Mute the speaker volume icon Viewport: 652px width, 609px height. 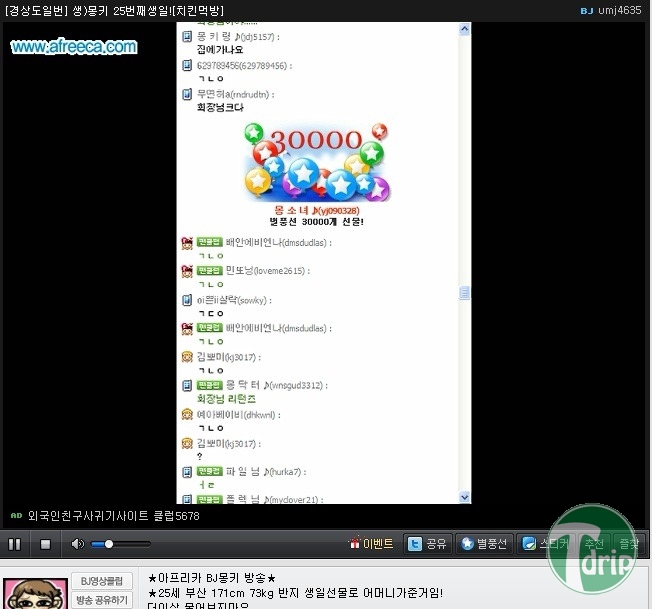[x=77, y=544]
